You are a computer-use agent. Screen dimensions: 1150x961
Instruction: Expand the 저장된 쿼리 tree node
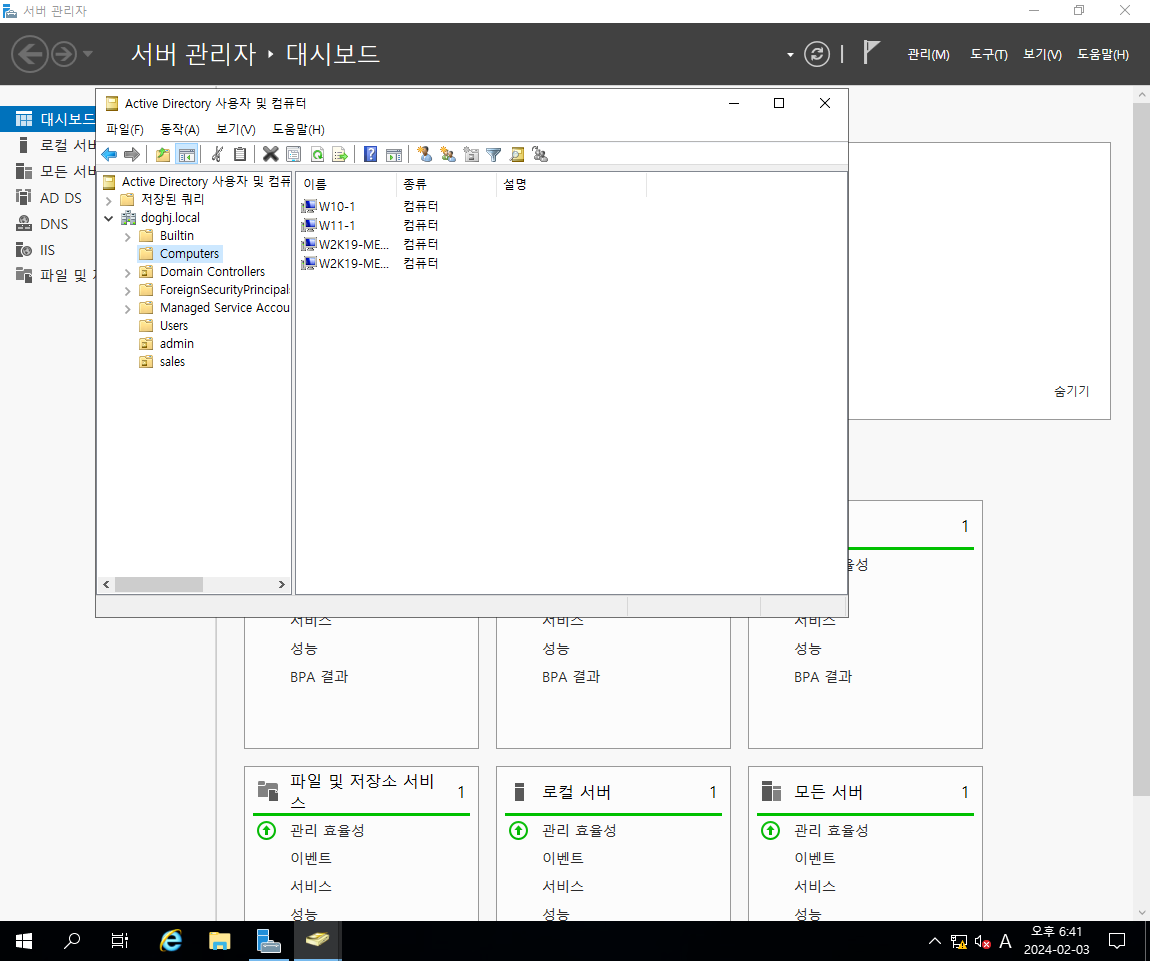(x=109, y=200)
